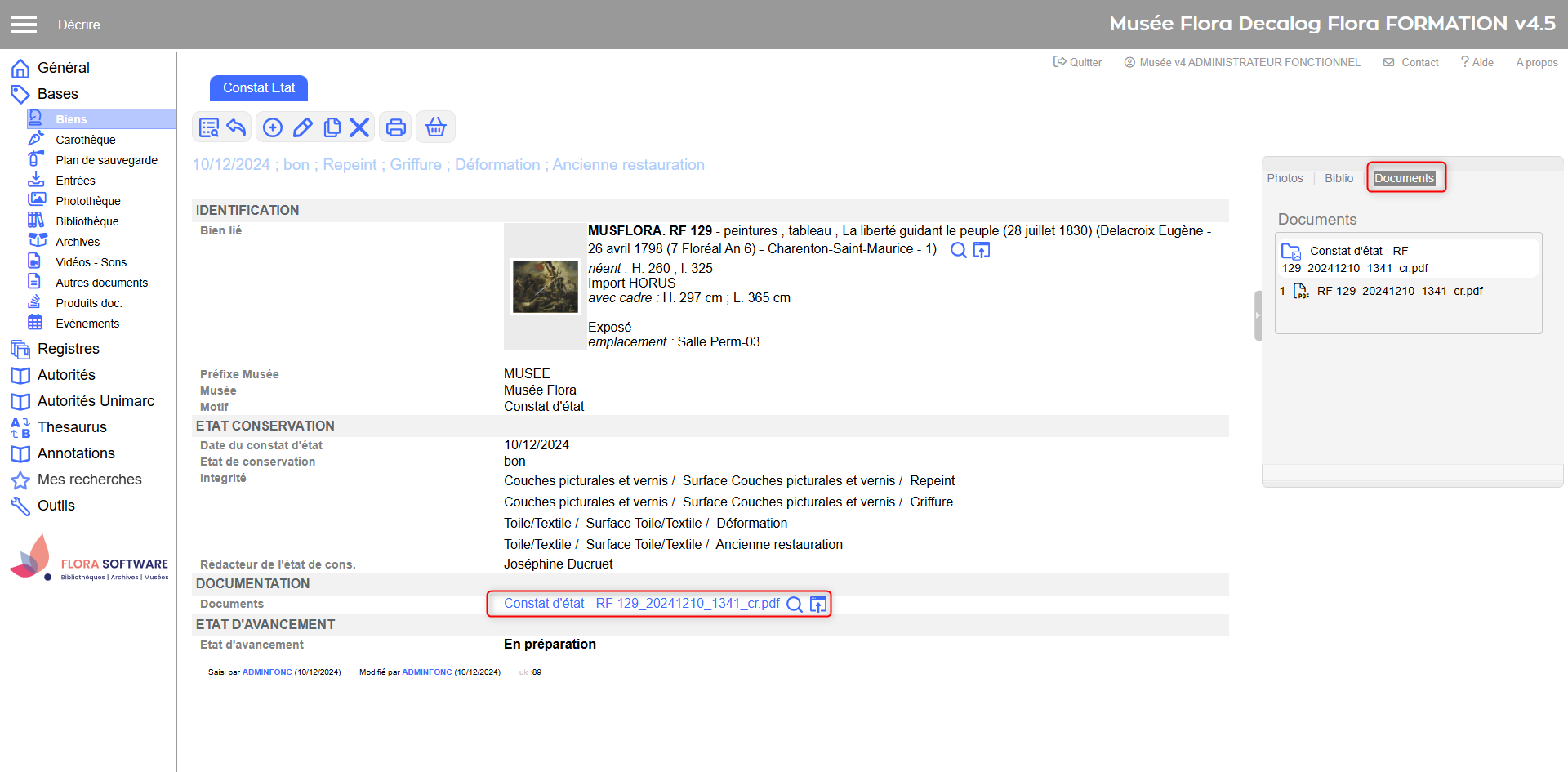
Task: Click the delete X icon in toolbar
Action: [x=359, y=127]
